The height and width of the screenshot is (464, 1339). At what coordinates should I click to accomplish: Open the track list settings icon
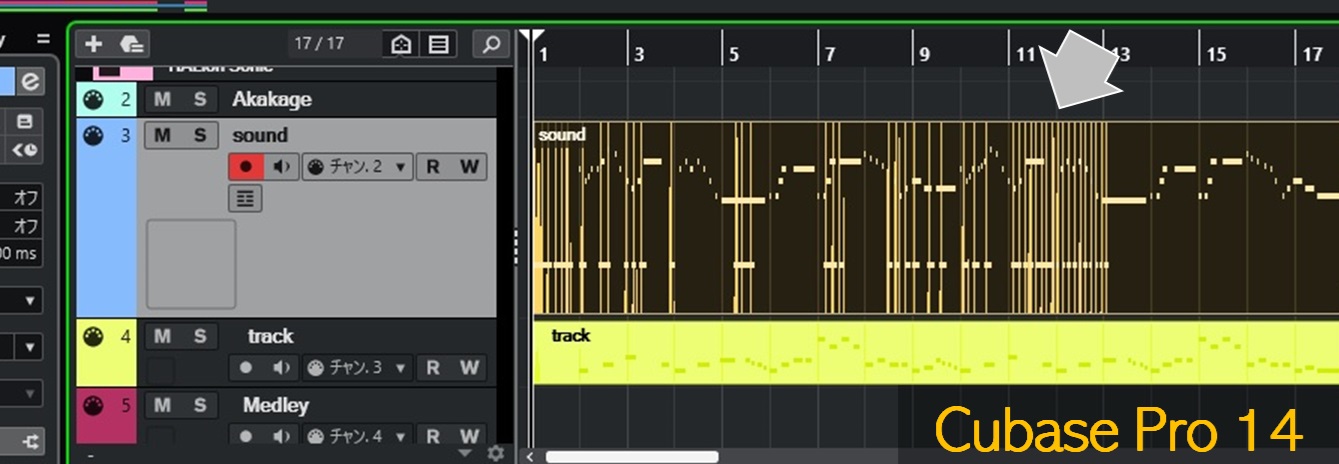(439, 44)
